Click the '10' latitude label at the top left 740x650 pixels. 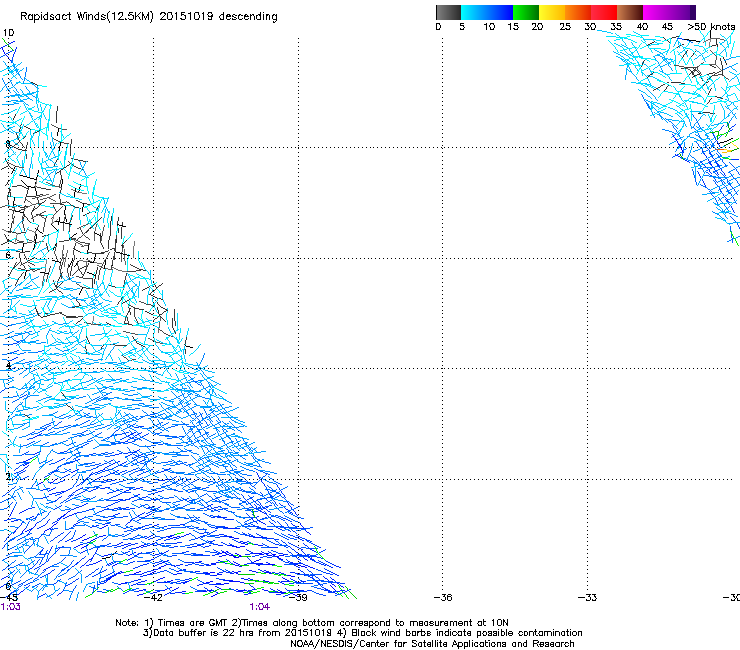tap(8, 33)
